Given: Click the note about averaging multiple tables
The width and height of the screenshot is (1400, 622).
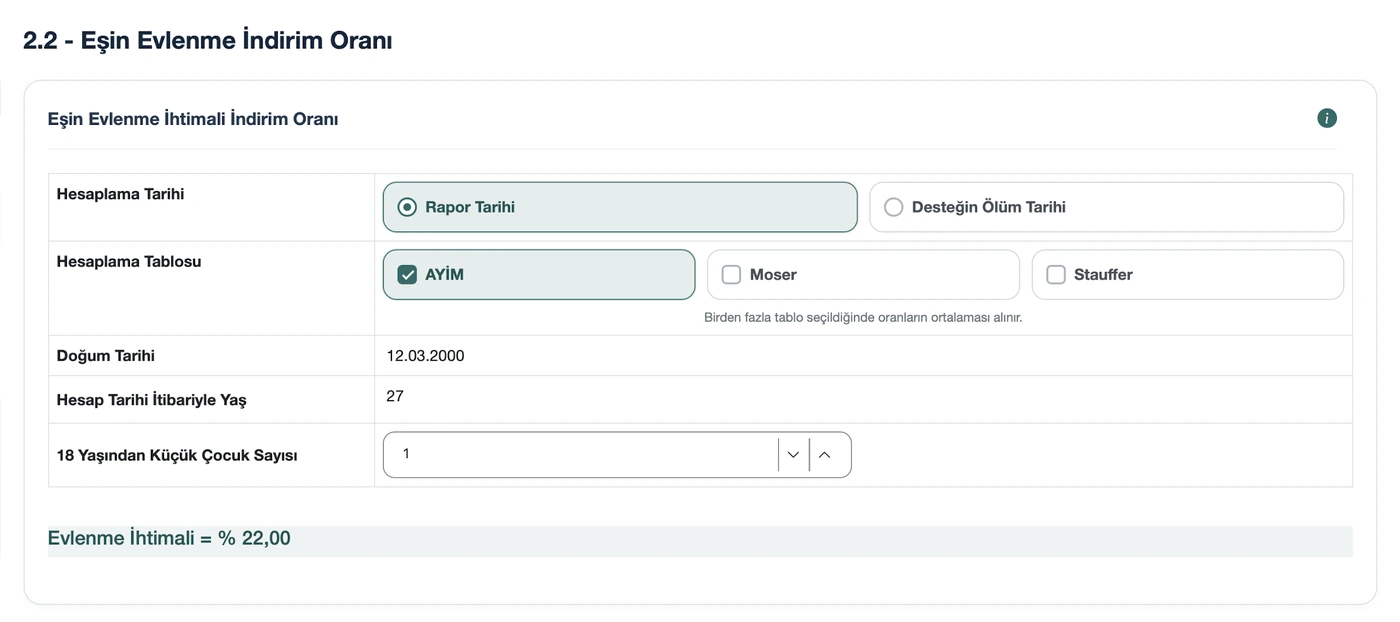Looking at the screenshot, I should pos(863,318).
